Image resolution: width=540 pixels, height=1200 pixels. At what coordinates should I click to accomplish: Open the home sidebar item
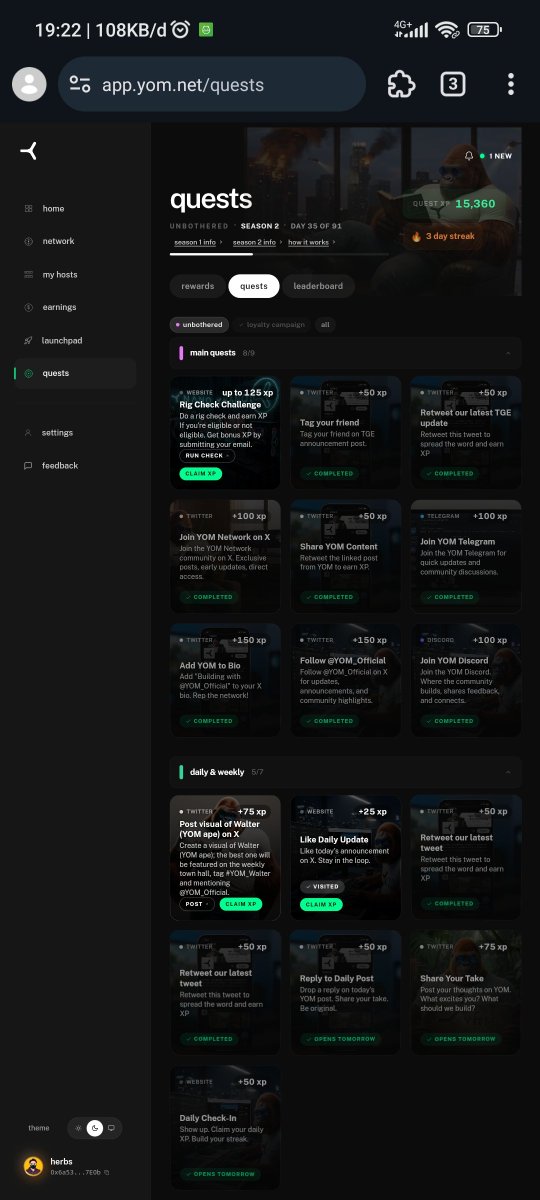point(75,208)
